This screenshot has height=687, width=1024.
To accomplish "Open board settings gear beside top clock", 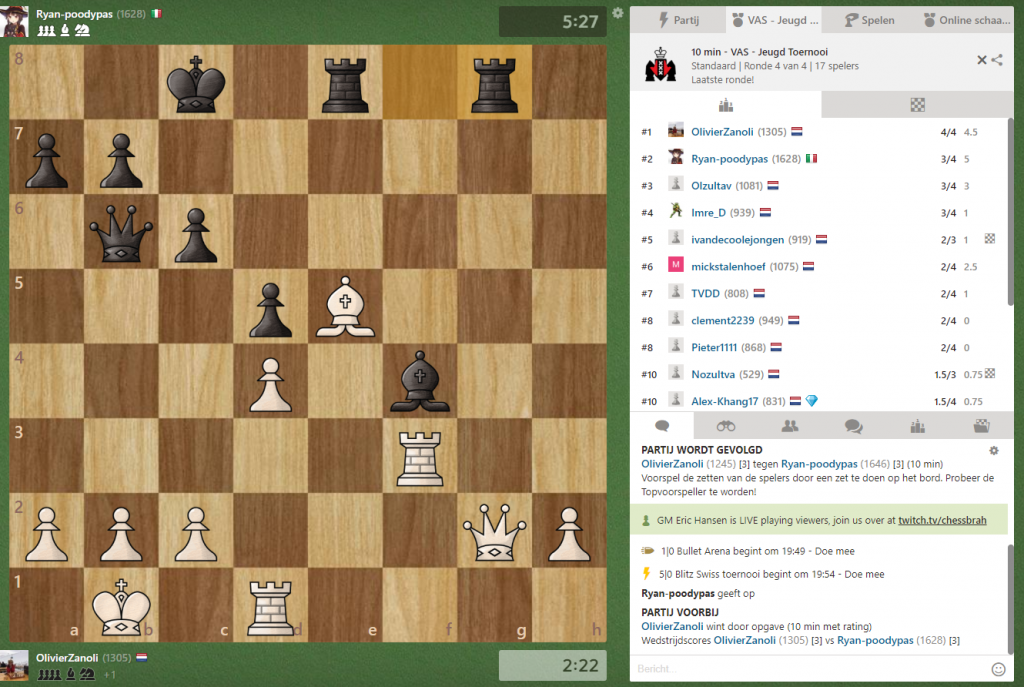I will pyautogui.click(x=618, y=12).
